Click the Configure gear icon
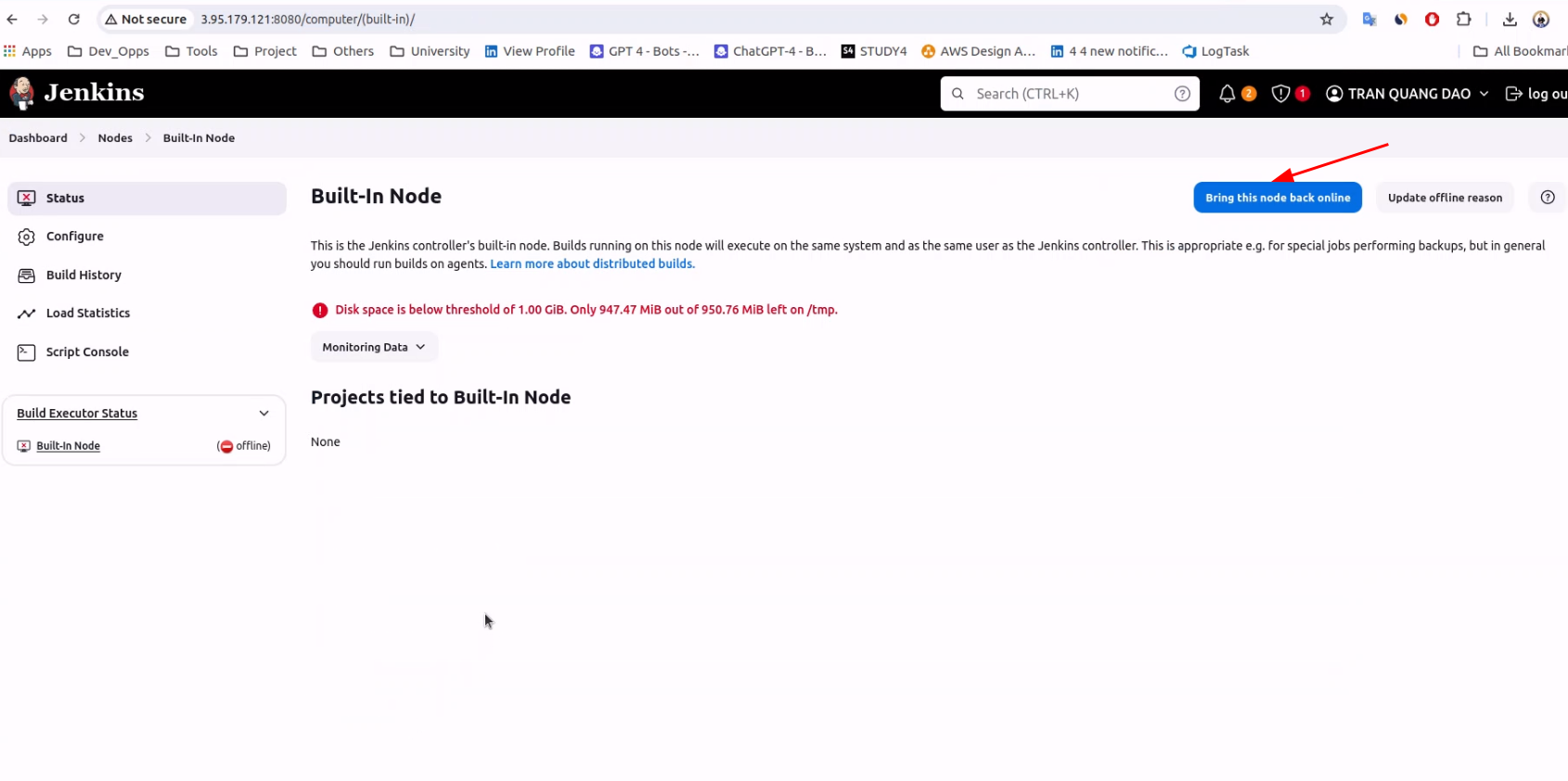The height and width of the screenshot is (781, 1568). [27, 237]
